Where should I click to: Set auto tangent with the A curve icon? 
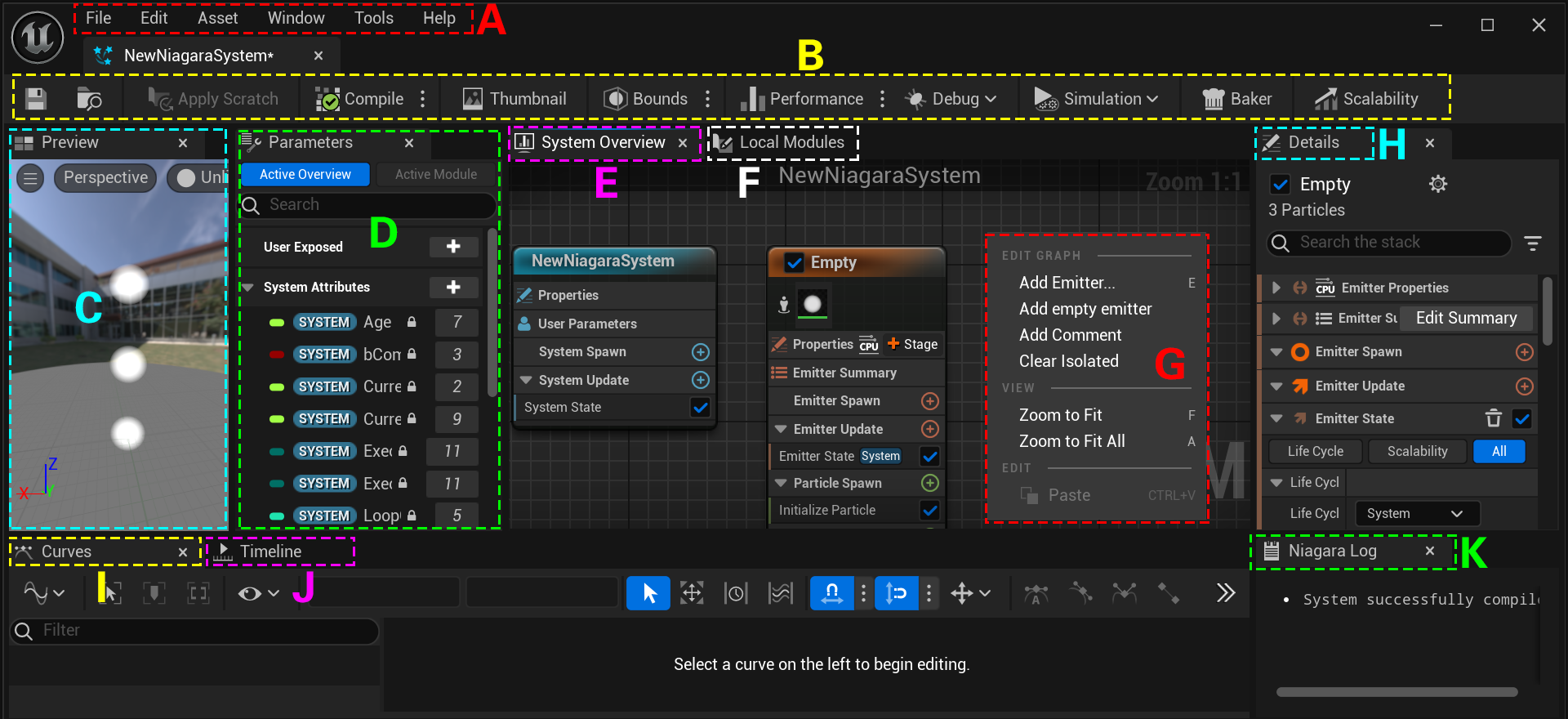point(1036,593)
